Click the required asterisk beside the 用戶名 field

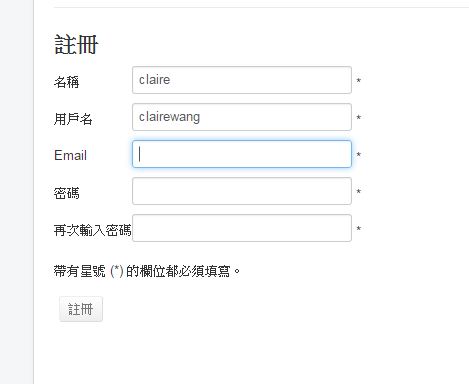click(359, 117)
